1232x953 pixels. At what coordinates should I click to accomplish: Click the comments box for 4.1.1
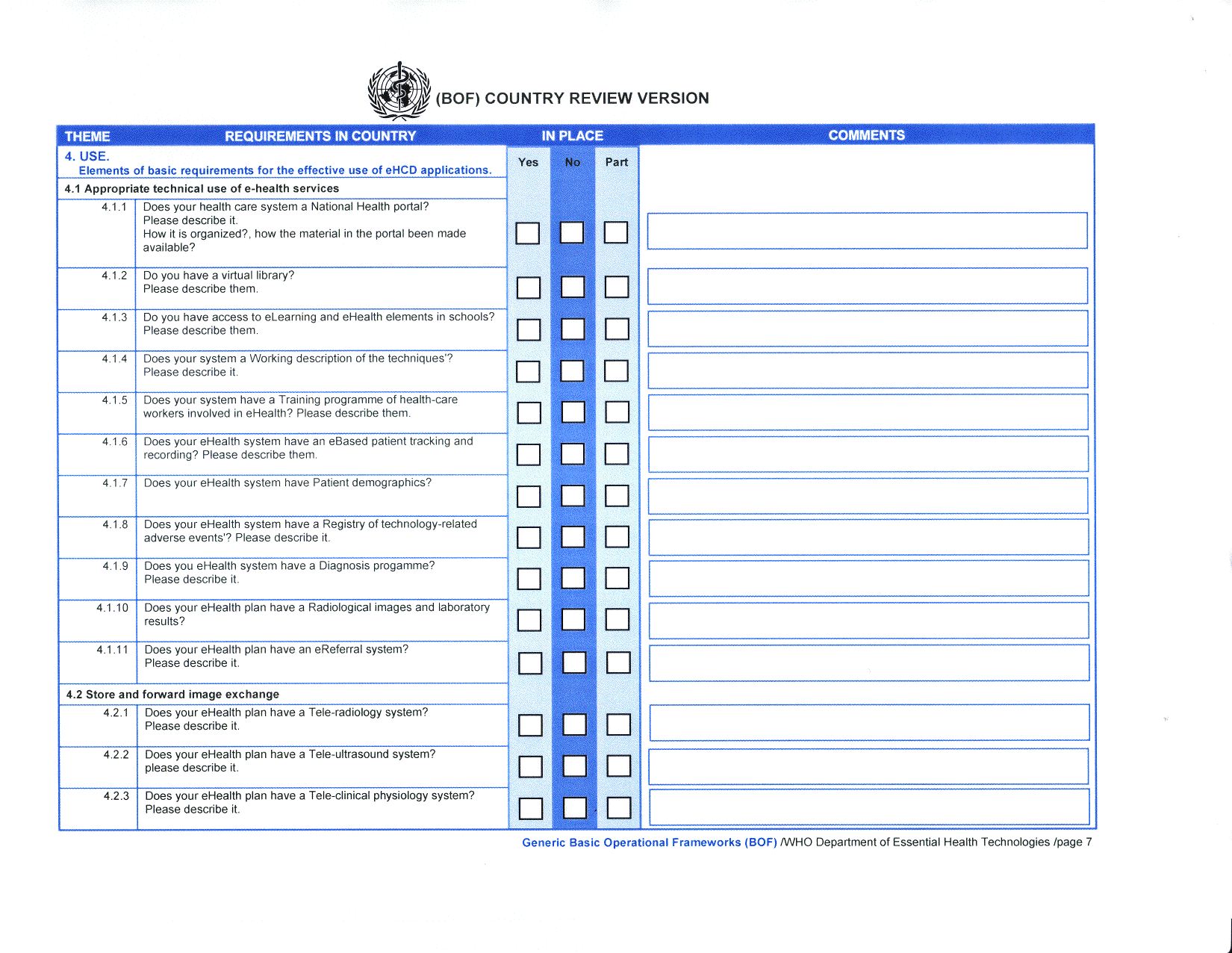pyautogui.click(x=867, y=231)
